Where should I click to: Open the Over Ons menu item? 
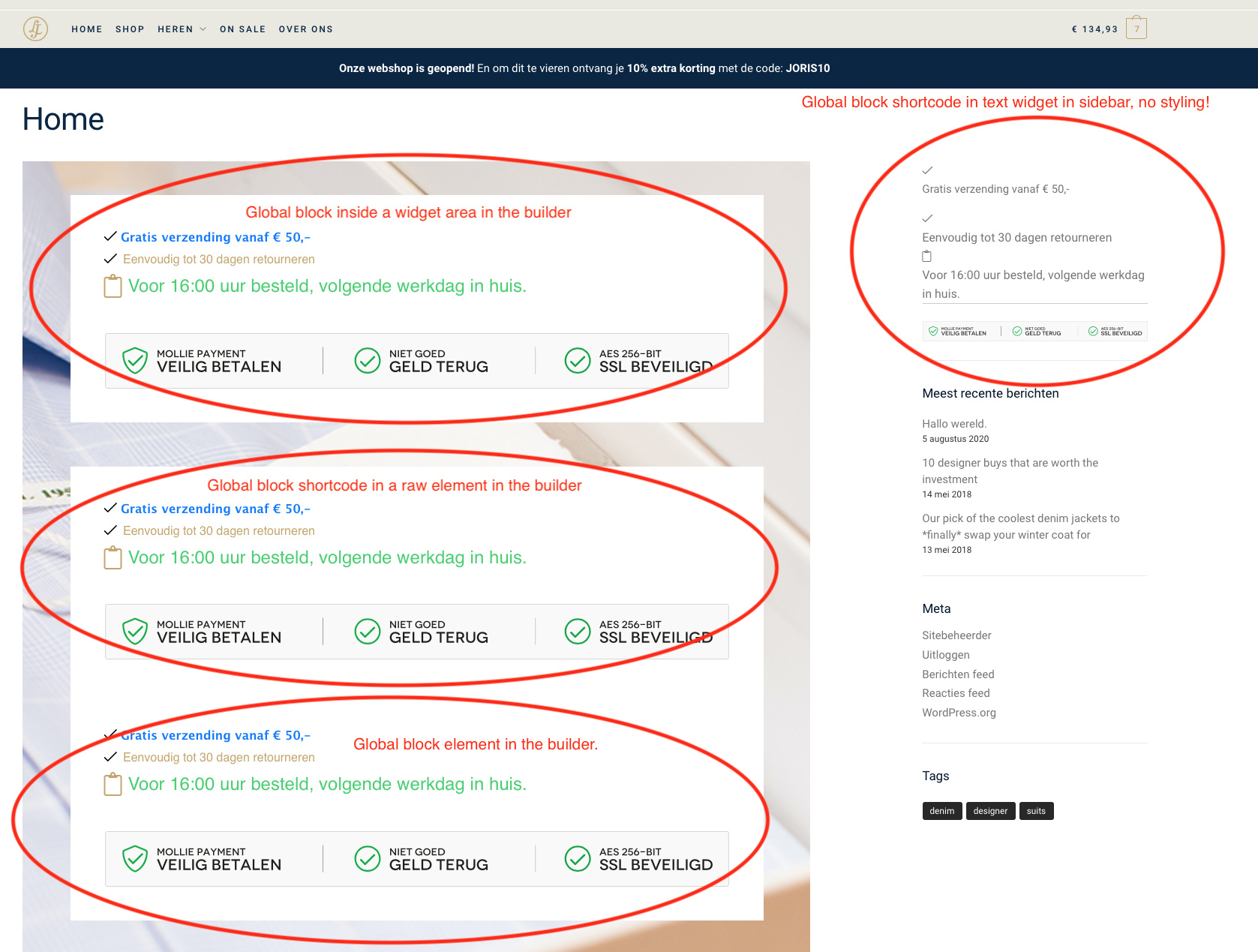[x=306, y=29]
